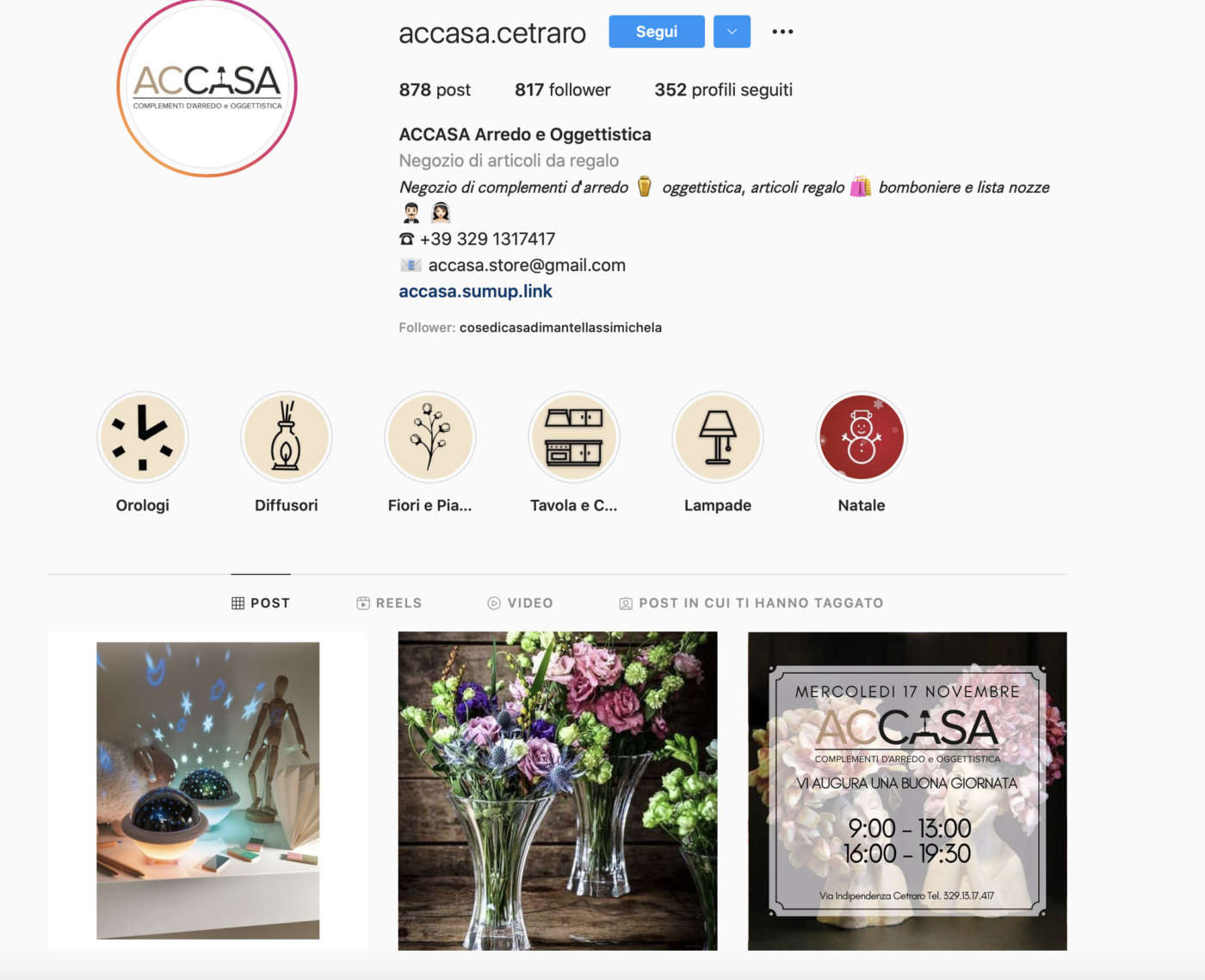Open the accasa.sumup.link website link
1205x980 pixels.
pyautogui.click(x=475, y=292)
